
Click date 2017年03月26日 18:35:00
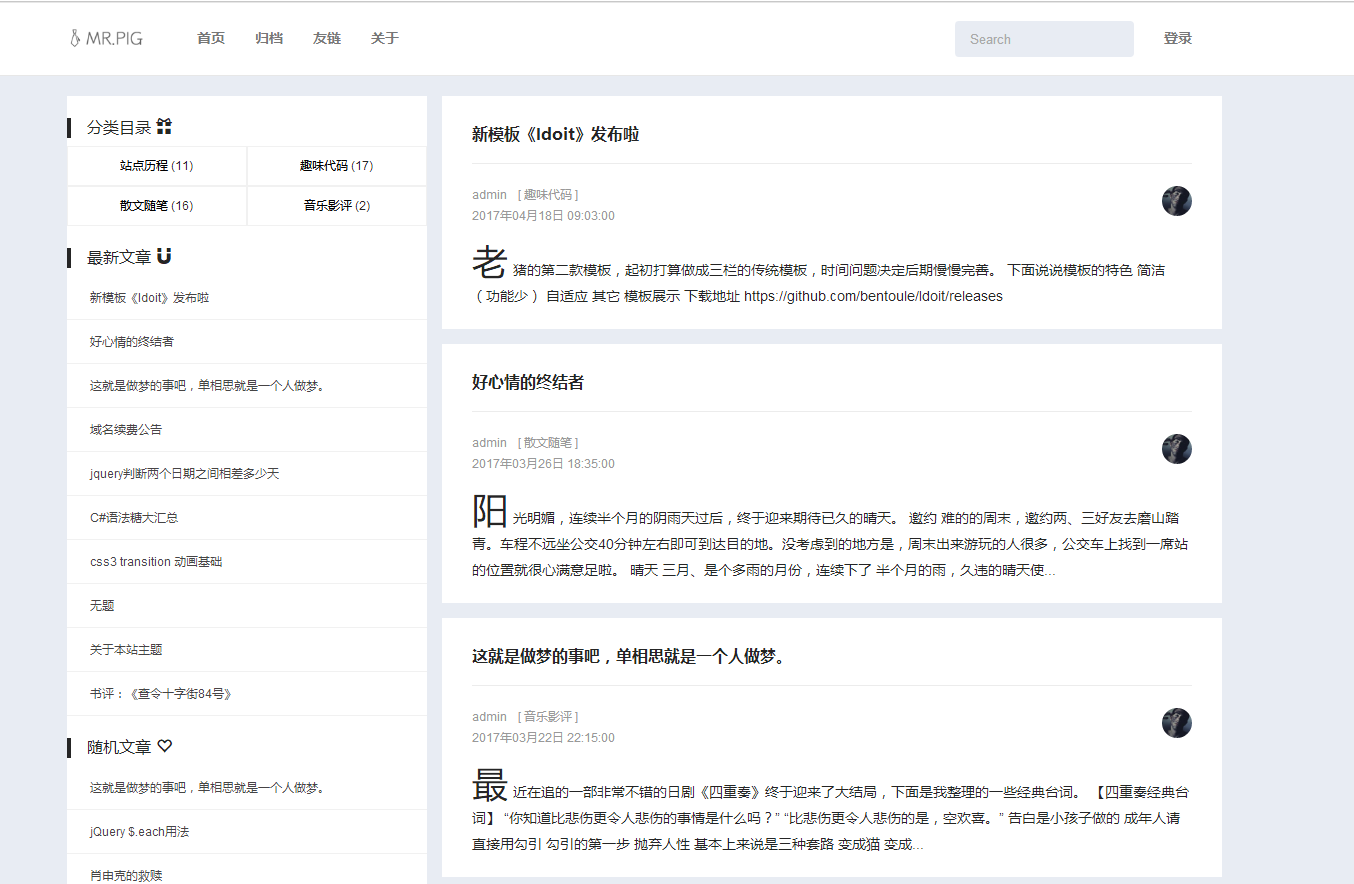tap(543, 464)
